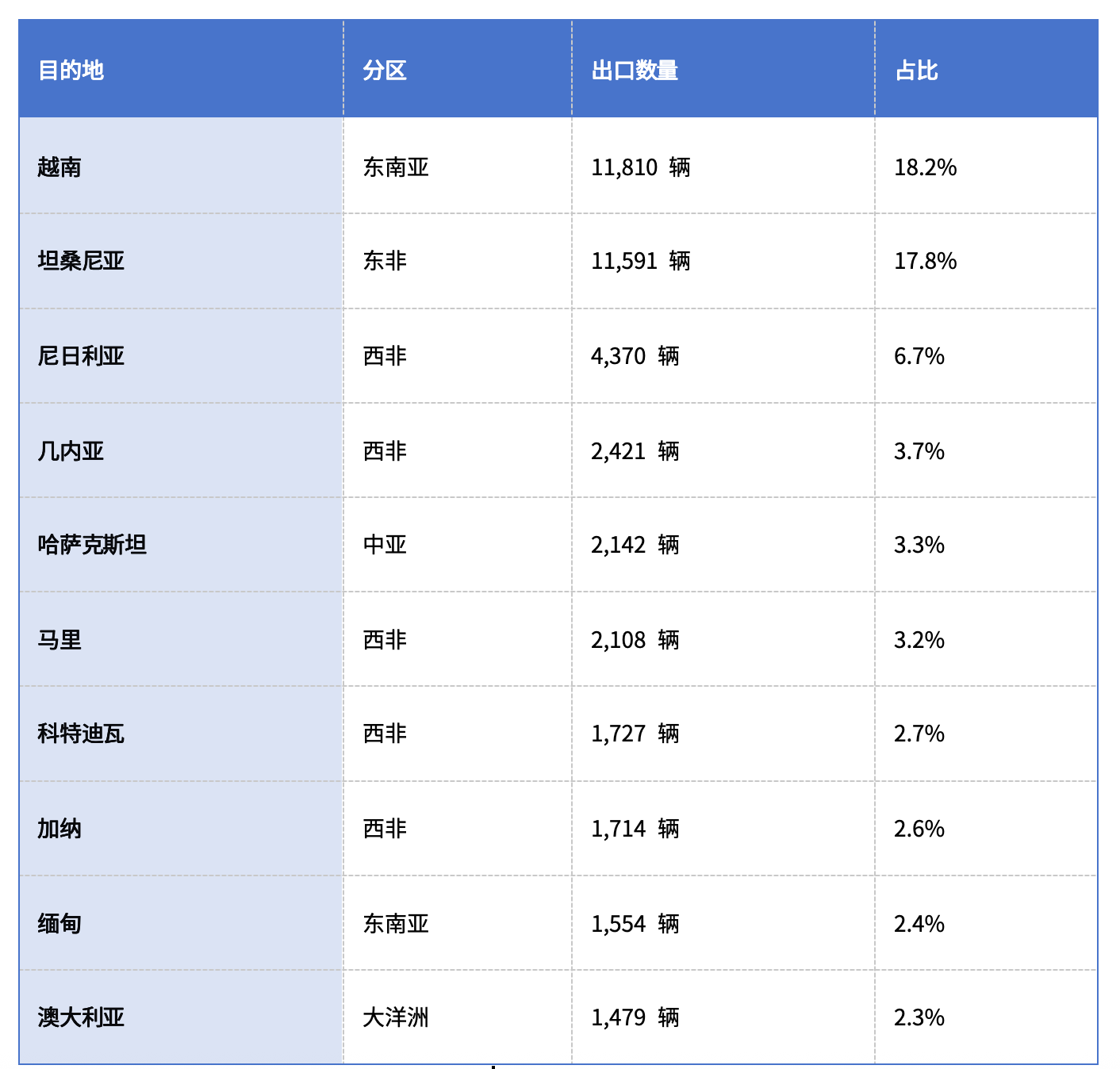The image size is (1120, 1069).
Task: Select the 目的地 column header
Action: tap(182, 70)
